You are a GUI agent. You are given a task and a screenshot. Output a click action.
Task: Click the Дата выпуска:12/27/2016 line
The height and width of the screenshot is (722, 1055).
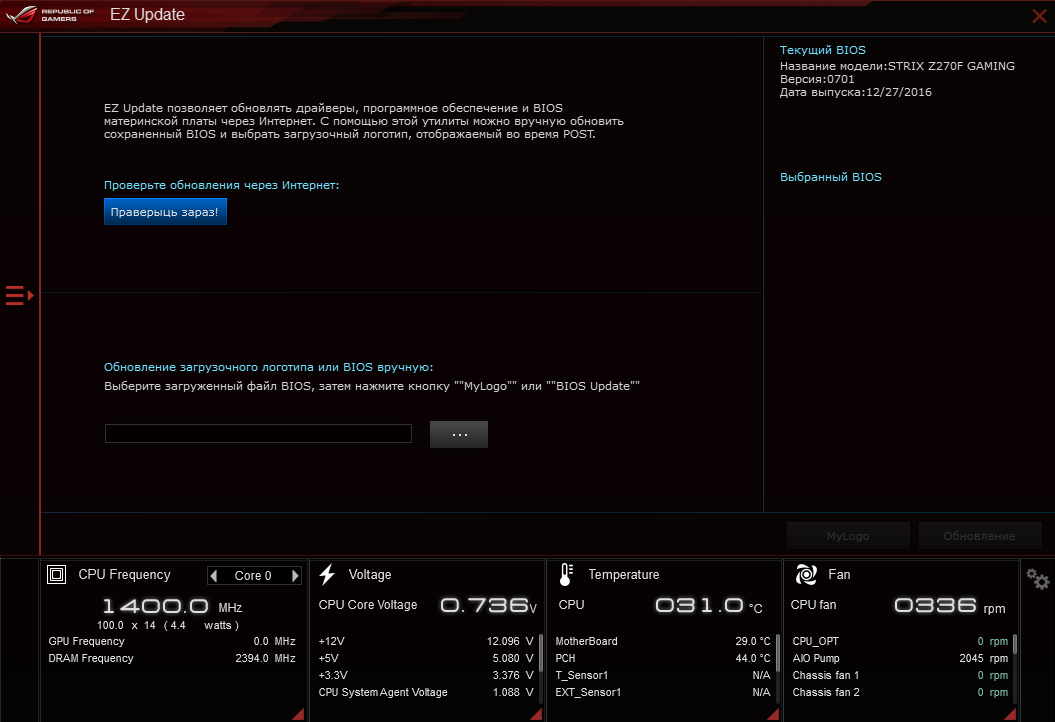[x=855, y=92]
